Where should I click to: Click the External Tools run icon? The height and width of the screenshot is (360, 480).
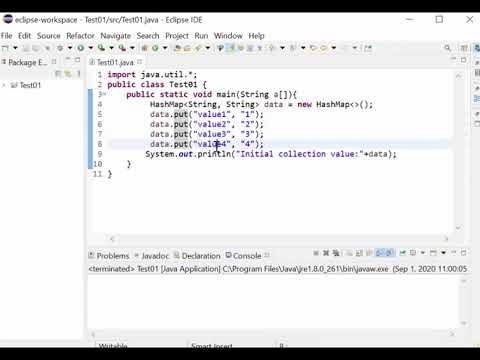tap(122, 48)
